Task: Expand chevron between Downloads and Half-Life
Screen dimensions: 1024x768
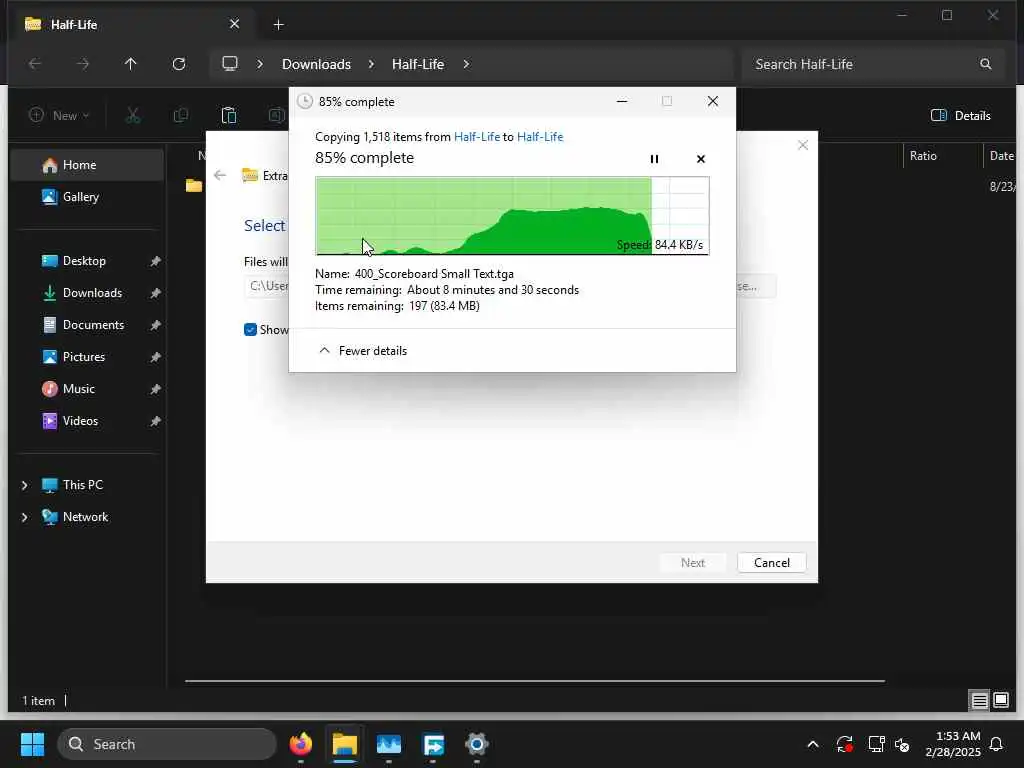Action: [371, 64]
